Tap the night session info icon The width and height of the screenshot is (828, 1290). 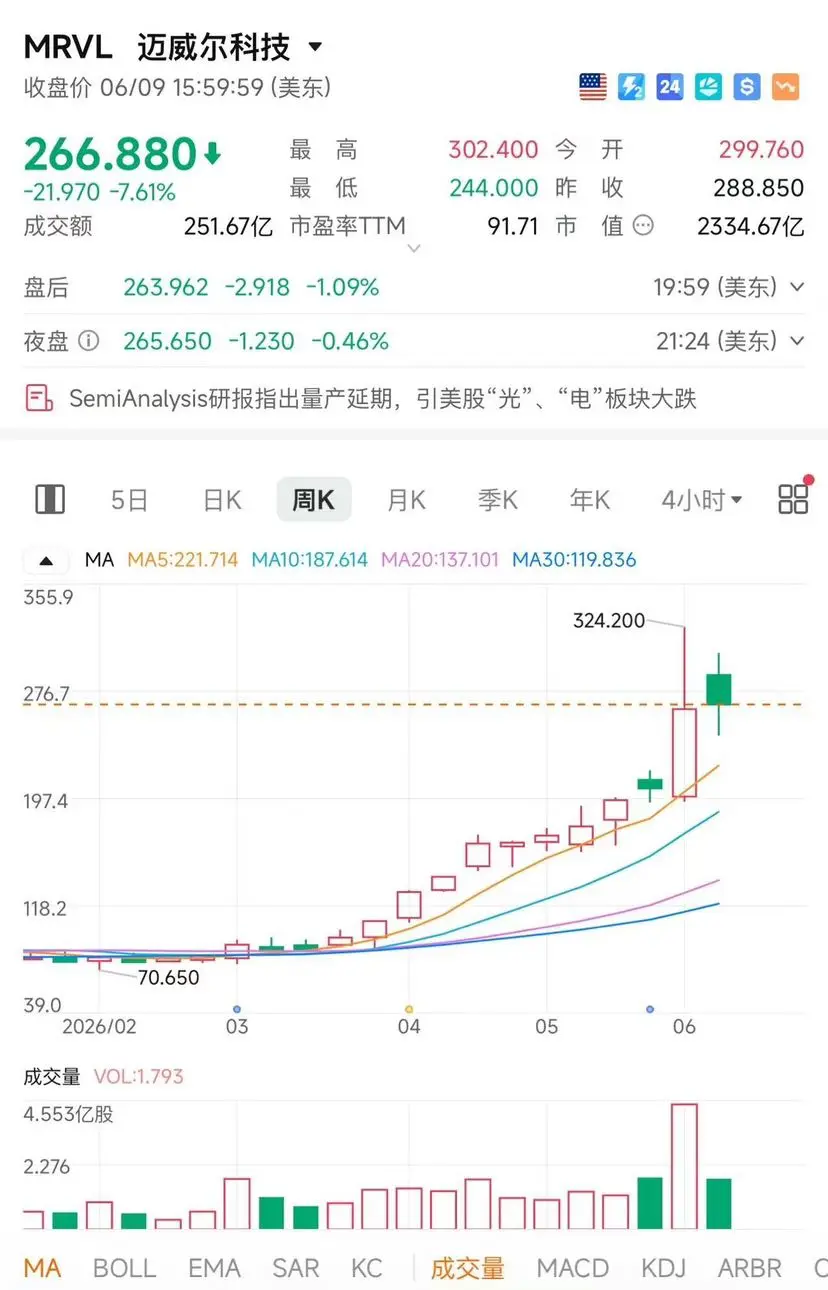click(89, 341)
